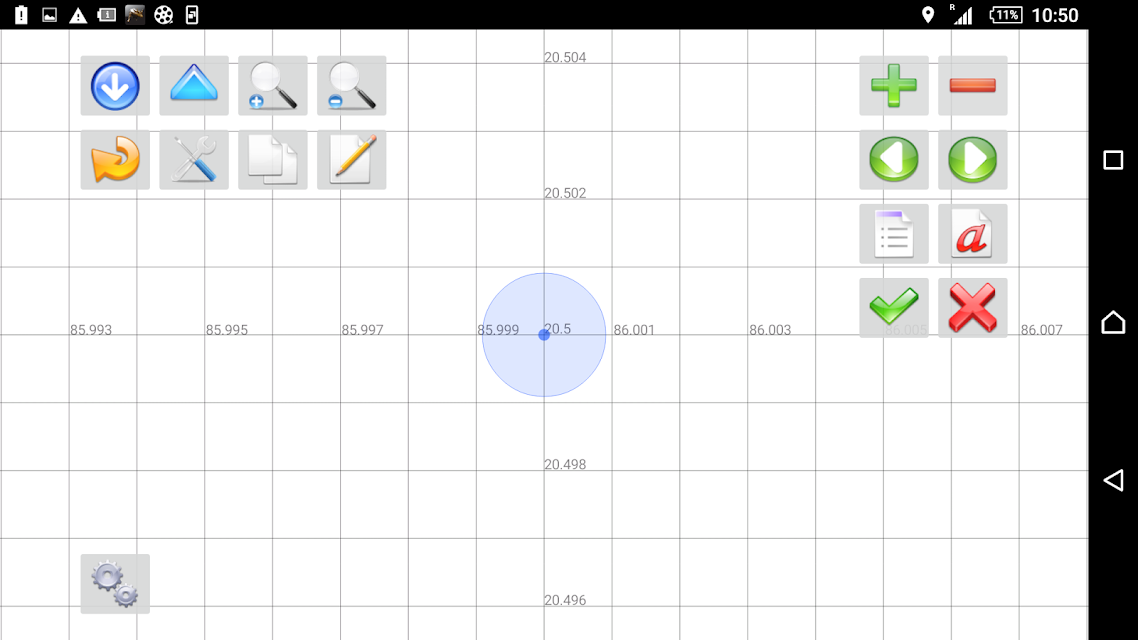Screen dimensions: 1138x640
Task: Tap the orange curved arrow icon
Action: pyautogui.click(x=115, y=160)
